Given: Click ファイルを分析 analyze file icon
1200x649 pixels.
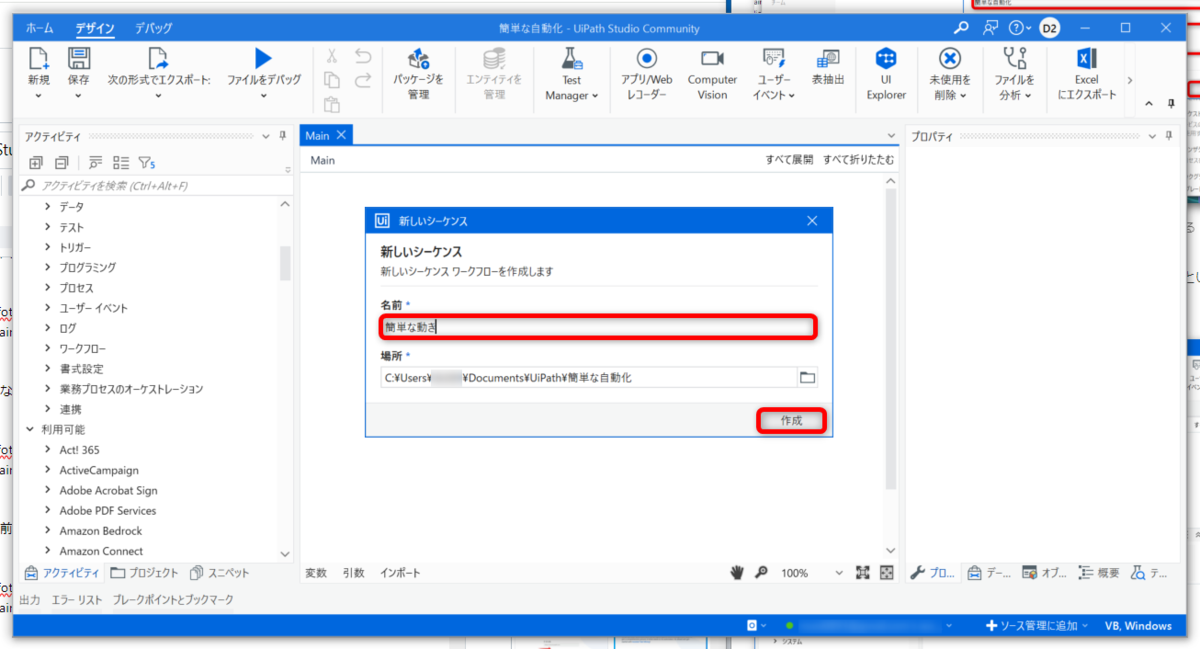Looking at the screenshot, I should click(x=1014, y=58).
